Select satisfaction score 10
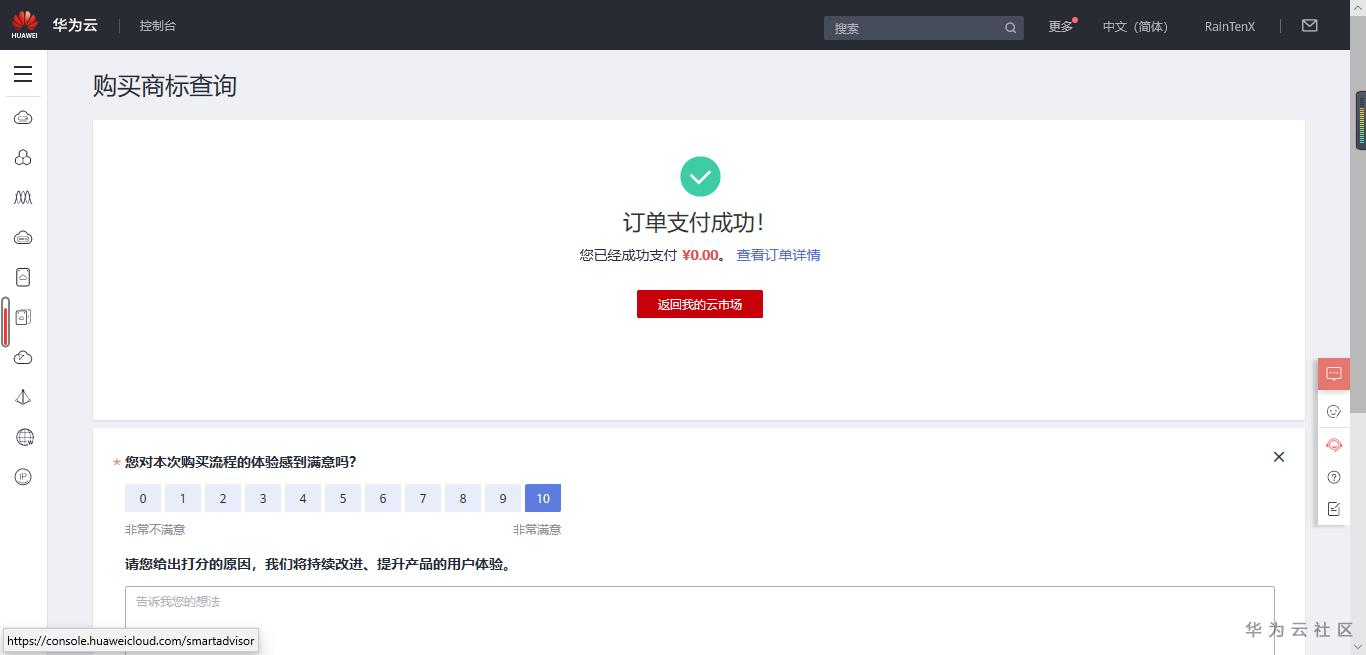The image size is (1366, 655). (x=543, y=498)
